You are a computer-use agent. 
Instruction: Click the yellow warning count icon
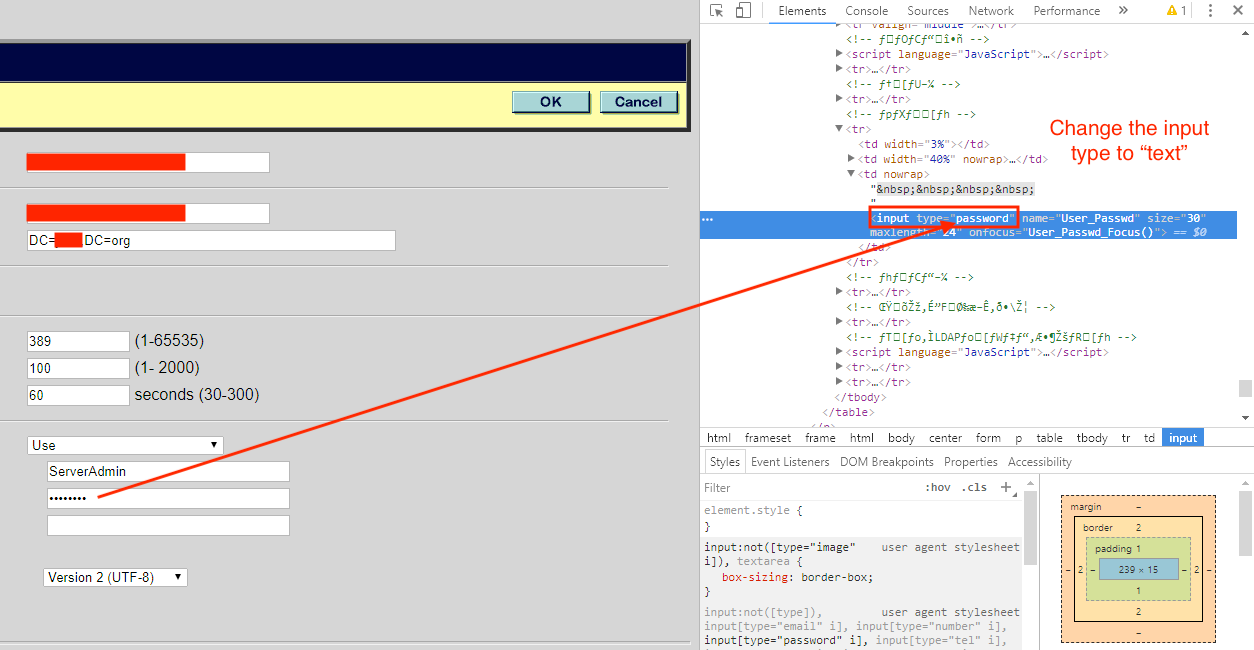pyautogui.click(x=1176, y=11)
